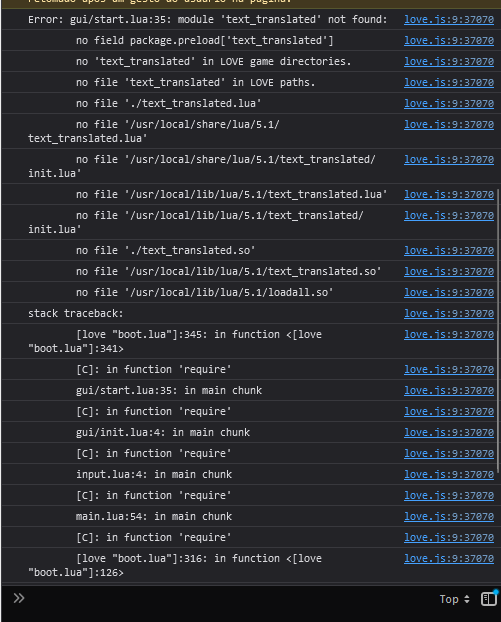Click the console prompt chevron icon

coord(19,598)
